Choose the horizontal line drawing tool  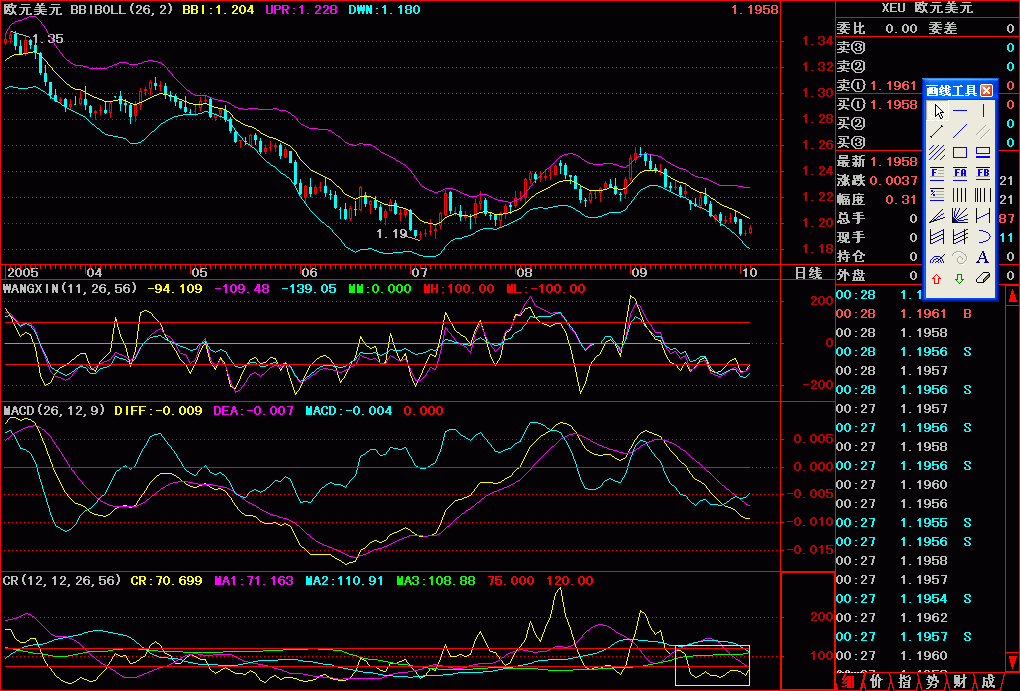[x=960, y=111]
